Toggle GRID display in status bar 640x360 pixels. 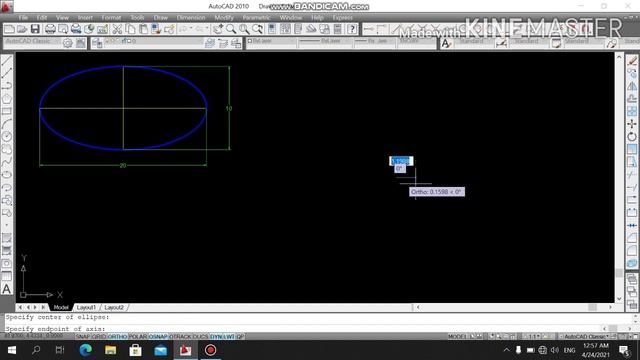[x=99, y=337]
